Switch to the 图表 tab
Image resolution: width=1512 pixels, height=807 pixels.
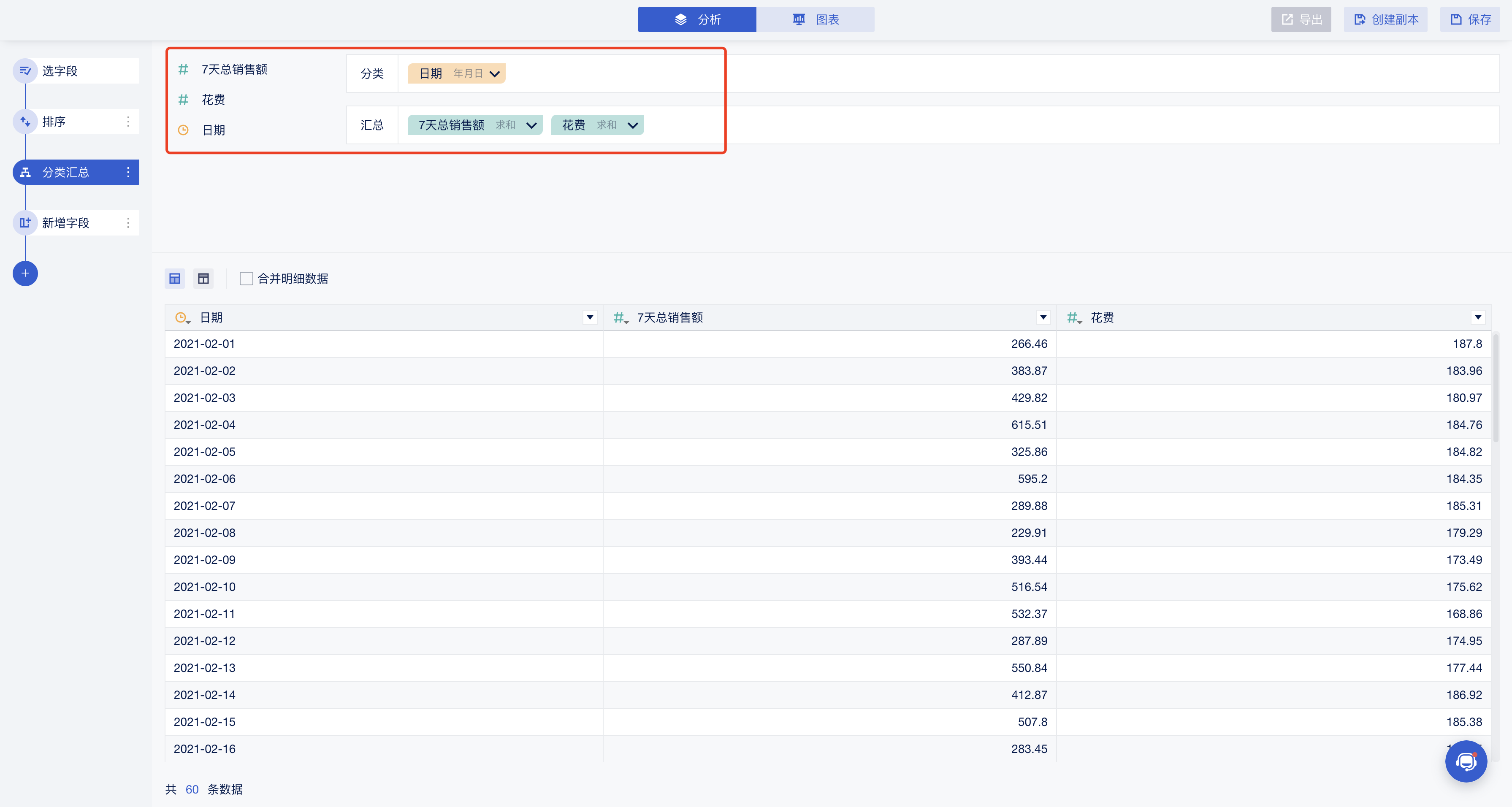point(815,19)
